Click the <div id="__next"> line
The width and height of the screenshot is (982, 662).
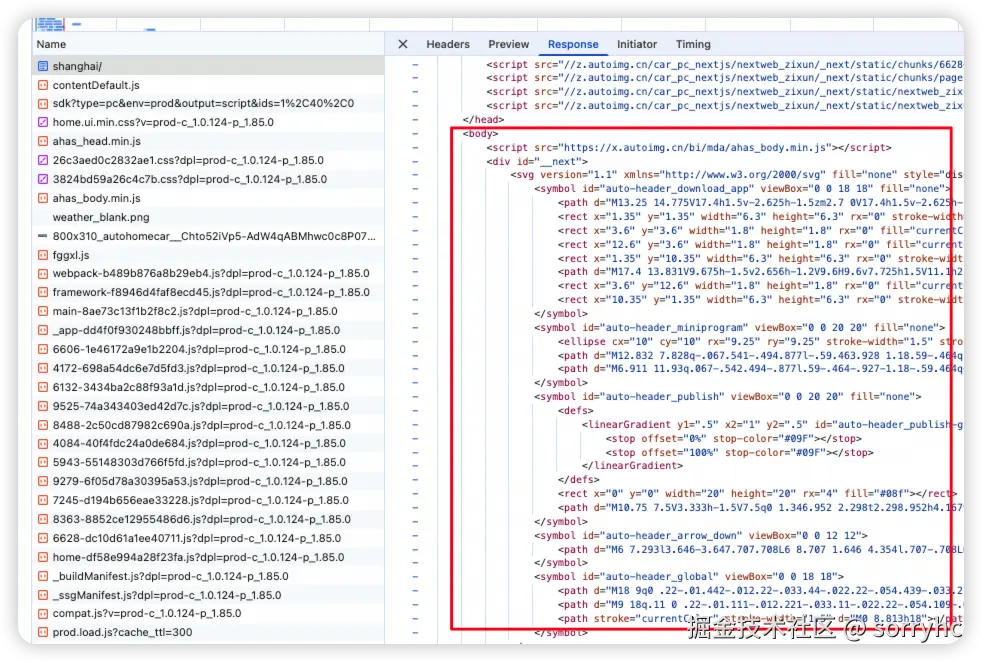(x=537, y=162)
